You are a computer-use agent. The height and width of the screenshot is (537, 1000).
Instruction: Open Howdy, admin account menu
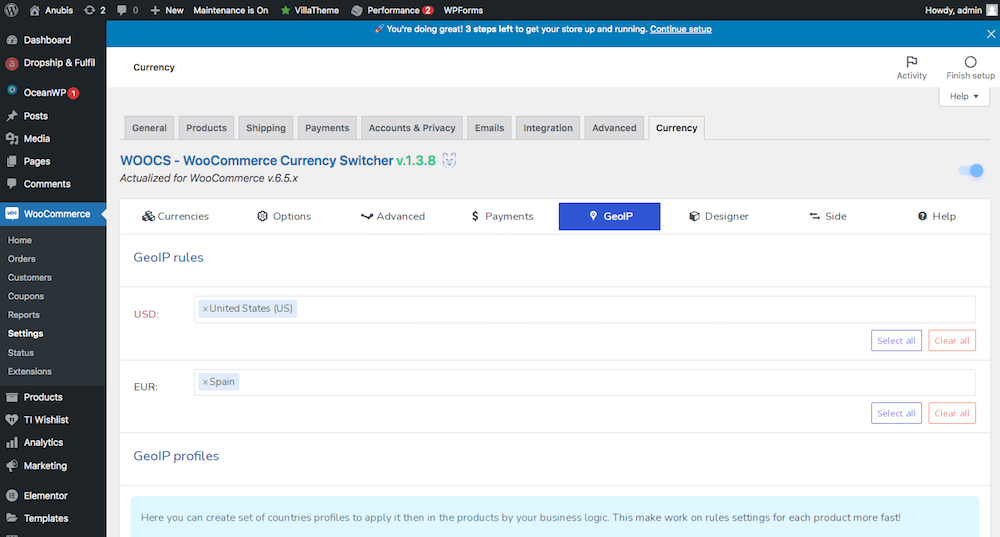(x=960, y=10)
